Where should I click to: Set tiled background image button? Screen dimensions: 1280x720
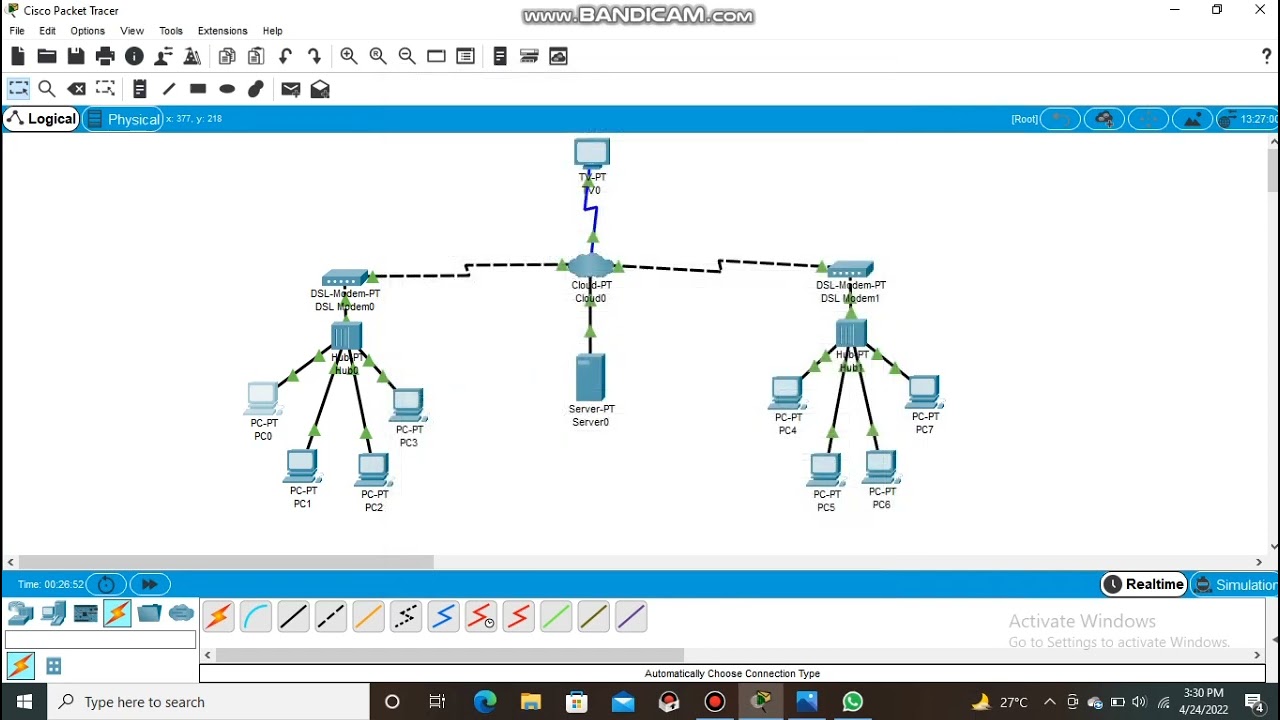(x=1192, y=119)
